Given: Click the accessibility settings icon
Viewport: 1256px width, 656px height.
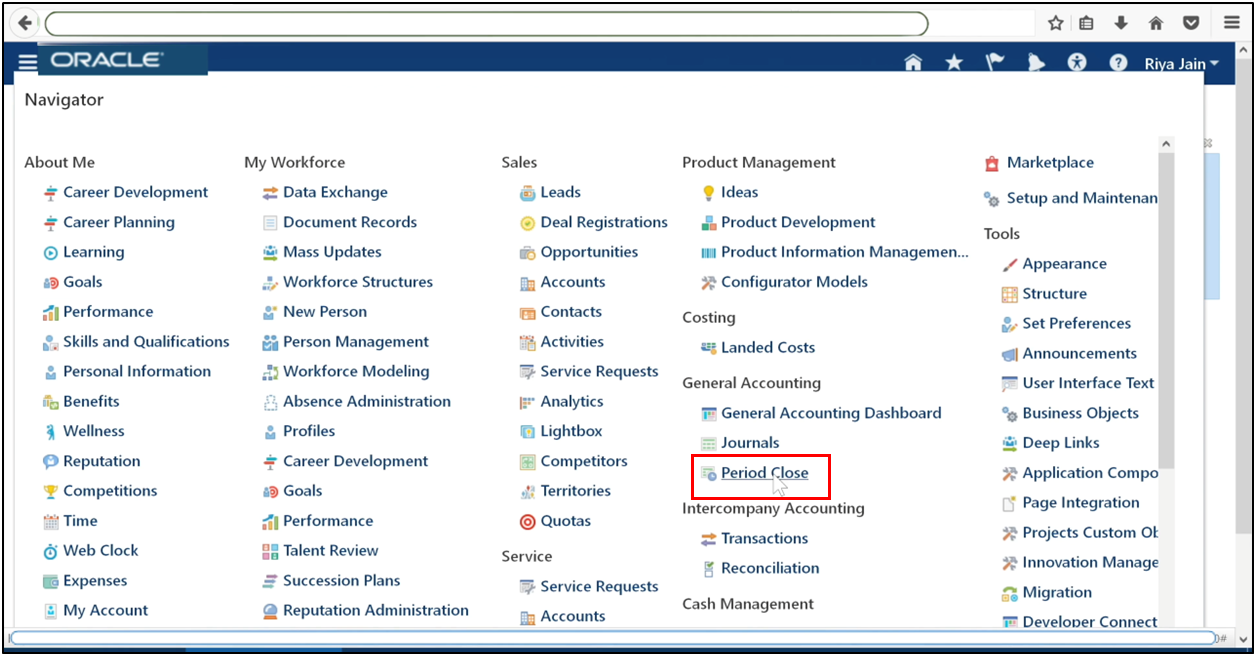Looking at the screenshot, I should (x=1077, y=61).
